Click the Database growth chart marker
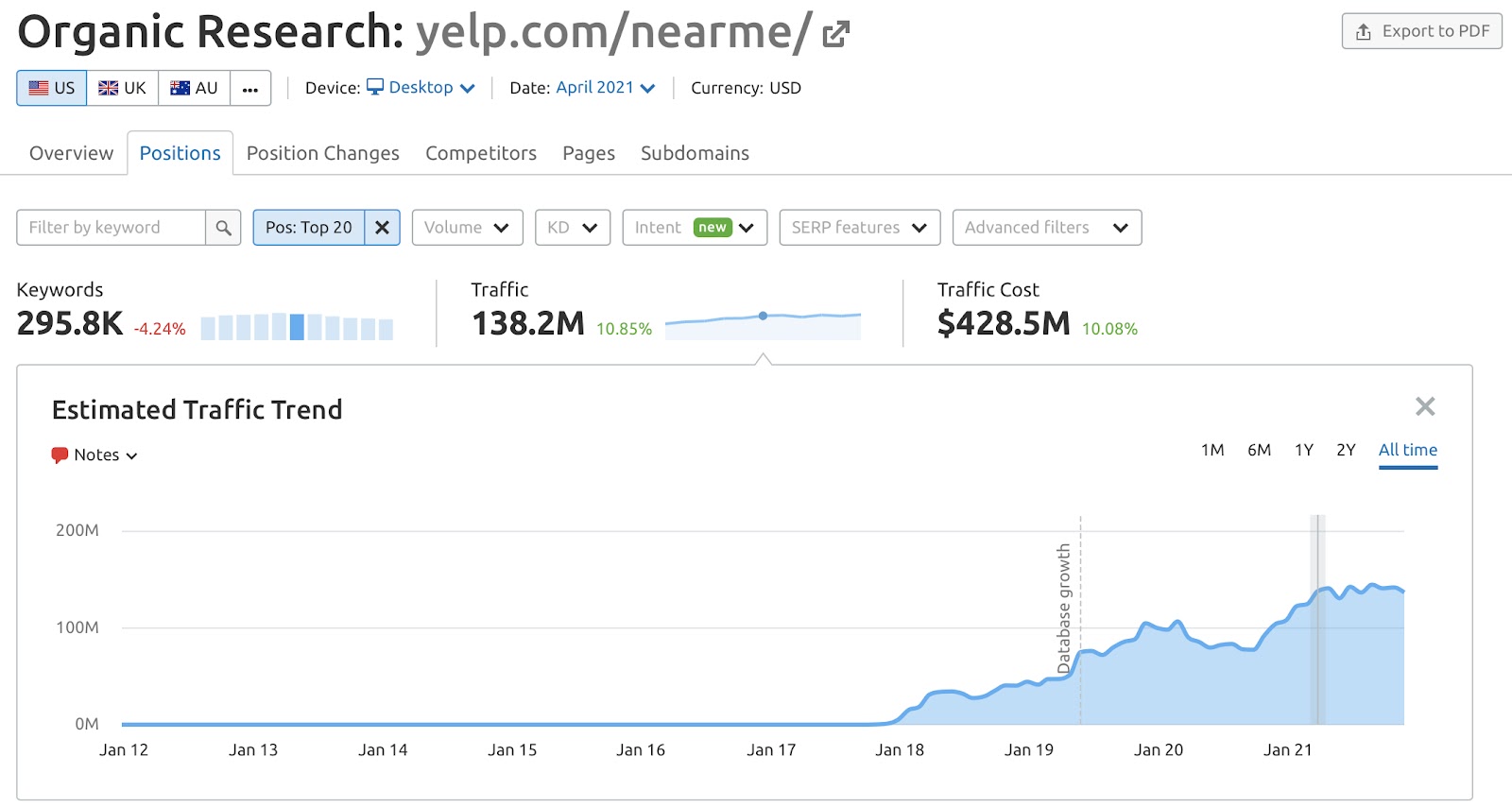 (x=1065, y=609)
